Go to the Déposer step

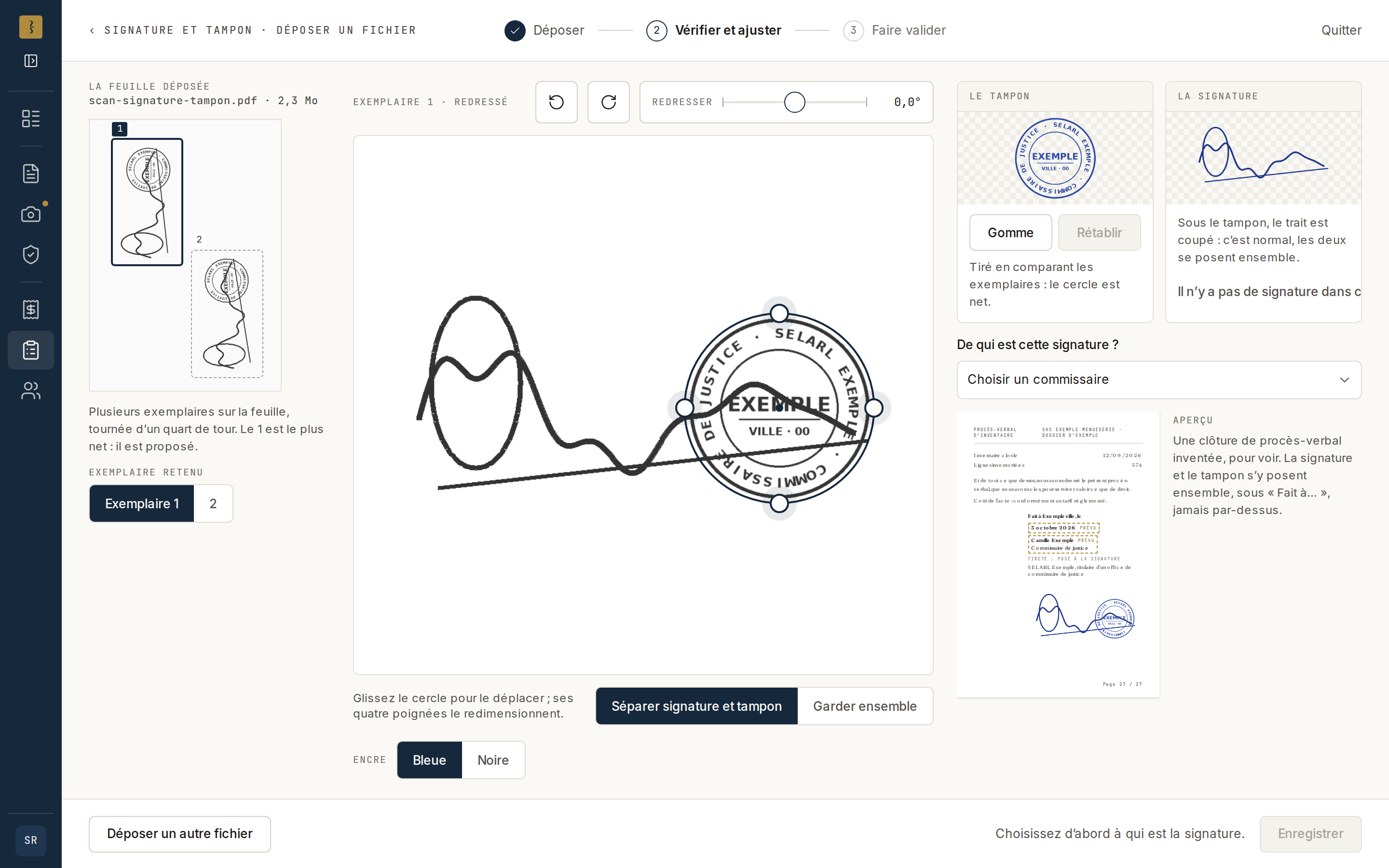(x=544, y=30)
